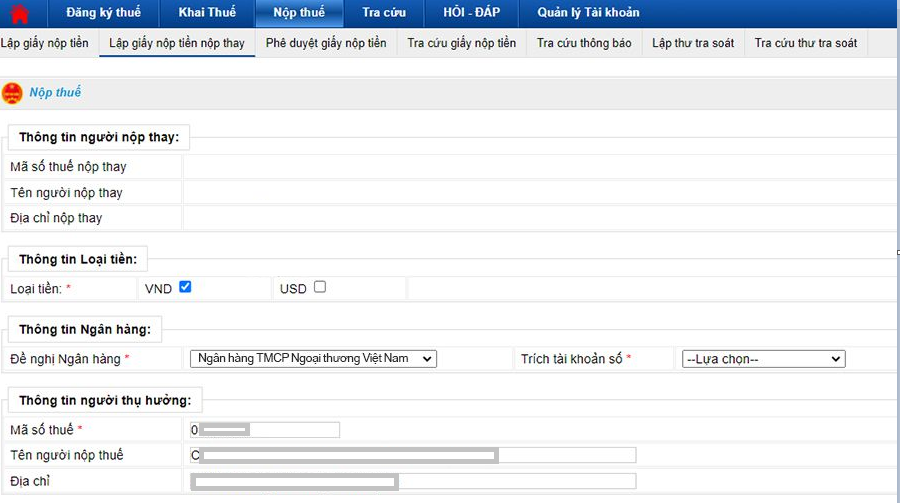This screenshot has width=900, height=503.
Task: Click the red home icon
Action: click(19, 14)
